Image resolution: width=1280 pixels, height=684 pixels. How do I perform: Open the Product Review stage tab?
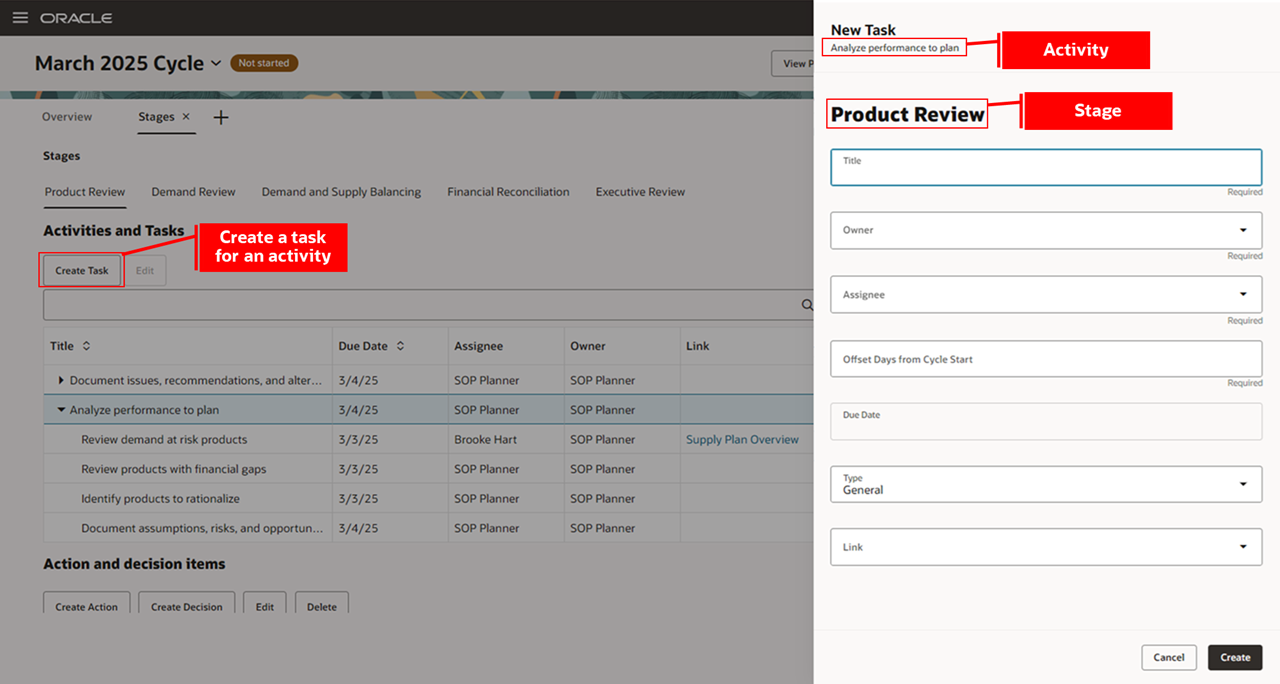click(x=85, y=192)
